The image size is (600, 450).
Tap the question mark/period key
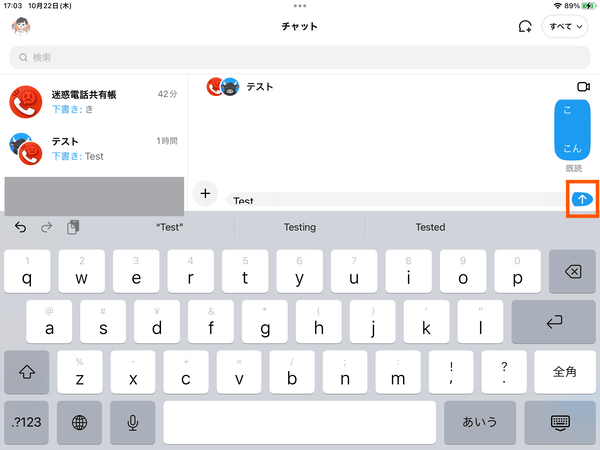pyautogui.click(x=504, y=372)
